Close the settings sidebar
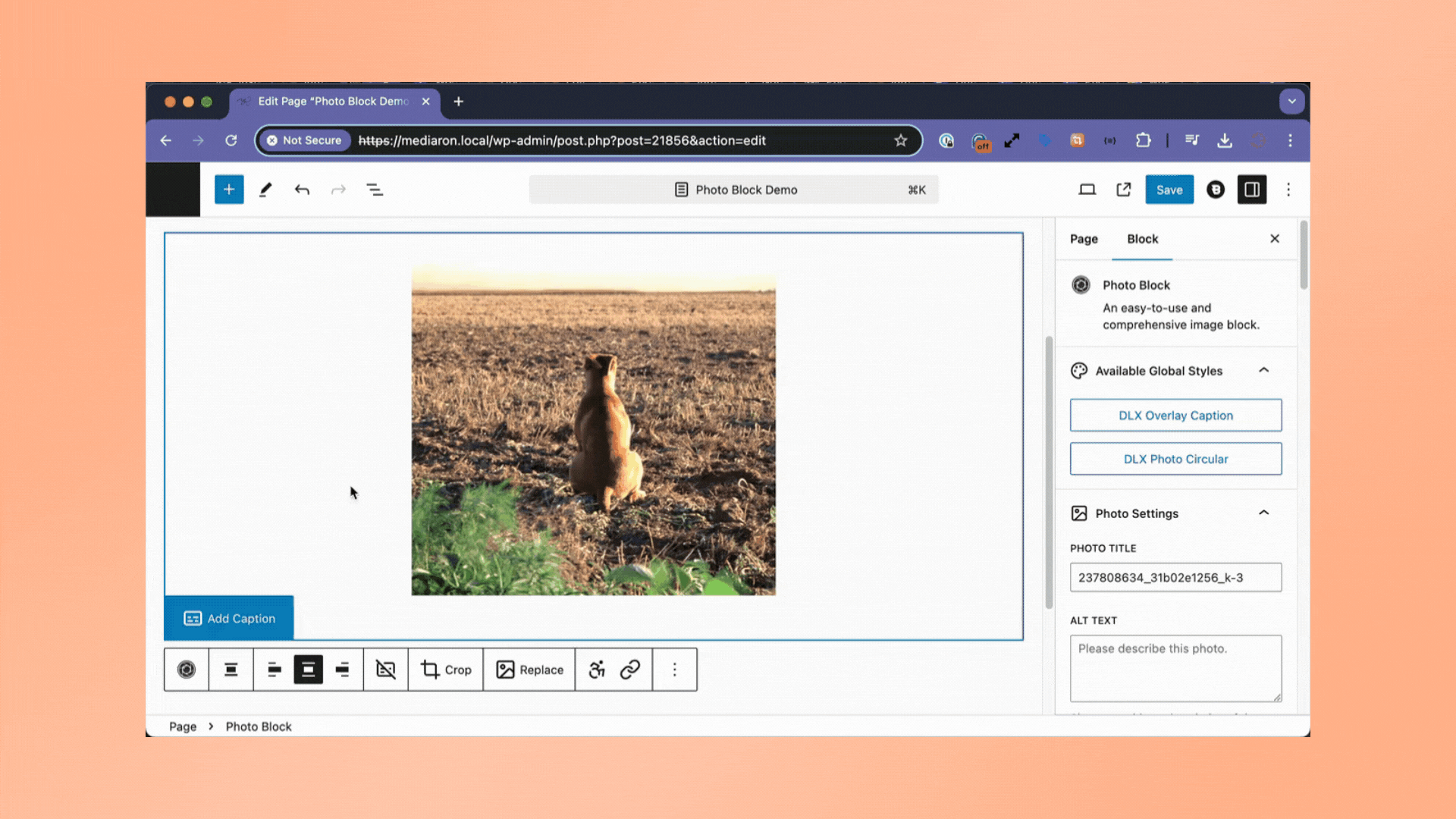This screenshot has width=1456, height=819. tap(1275, 239)
